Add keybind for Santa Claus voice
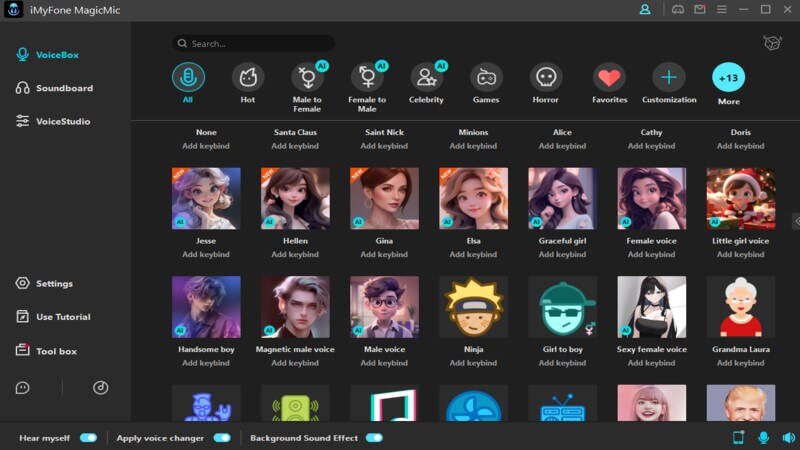This screenshot has width=800, height=450. pyautogui.click(x=295, y=146)
